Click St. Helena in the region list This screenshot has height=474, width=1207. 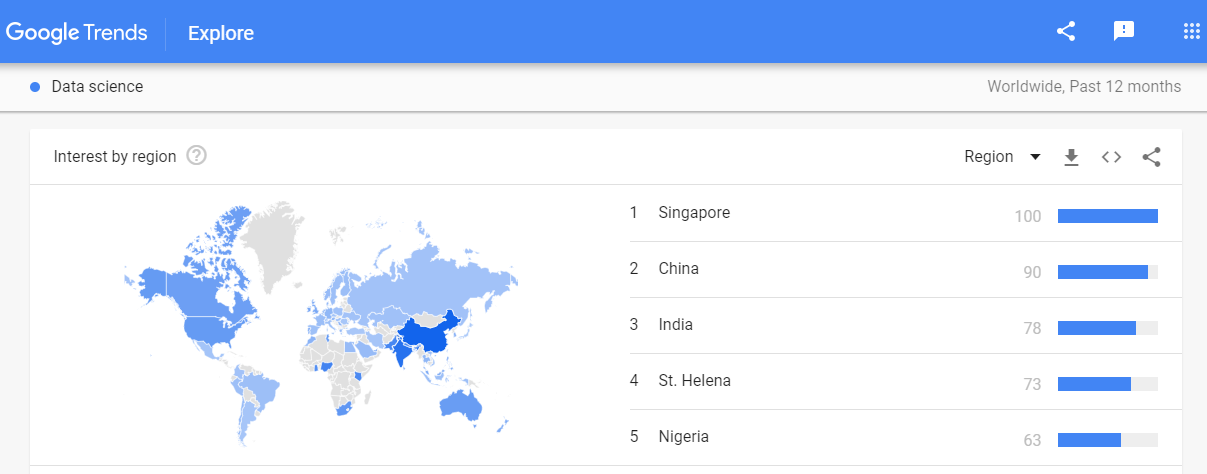[695, 381]
